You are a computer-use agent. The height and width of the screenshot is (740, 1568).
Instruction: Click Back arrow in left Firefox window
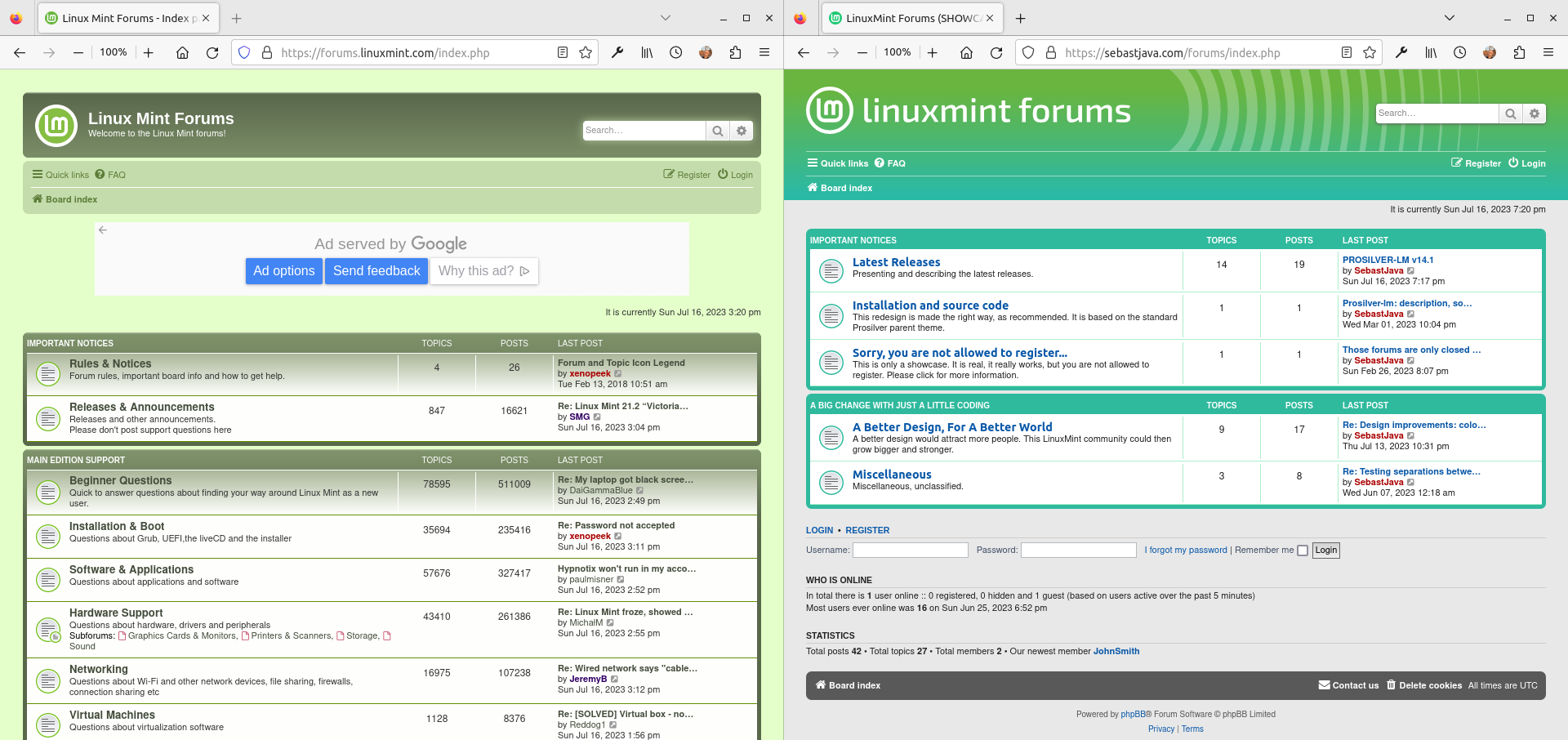coord(20,52)
